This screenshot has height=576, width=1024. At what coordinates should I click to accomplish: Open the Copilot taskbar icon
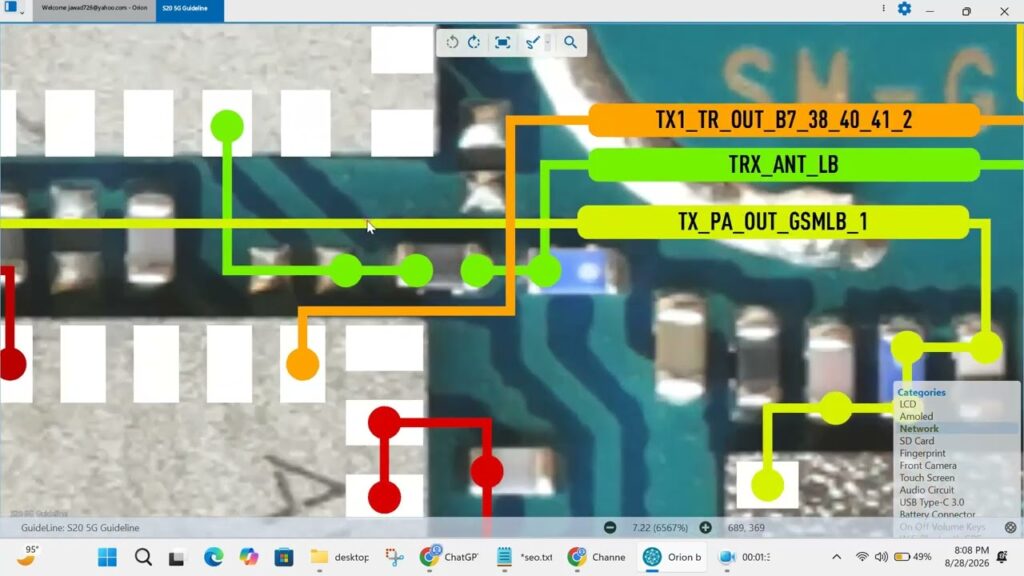click(x=248, y=557)
